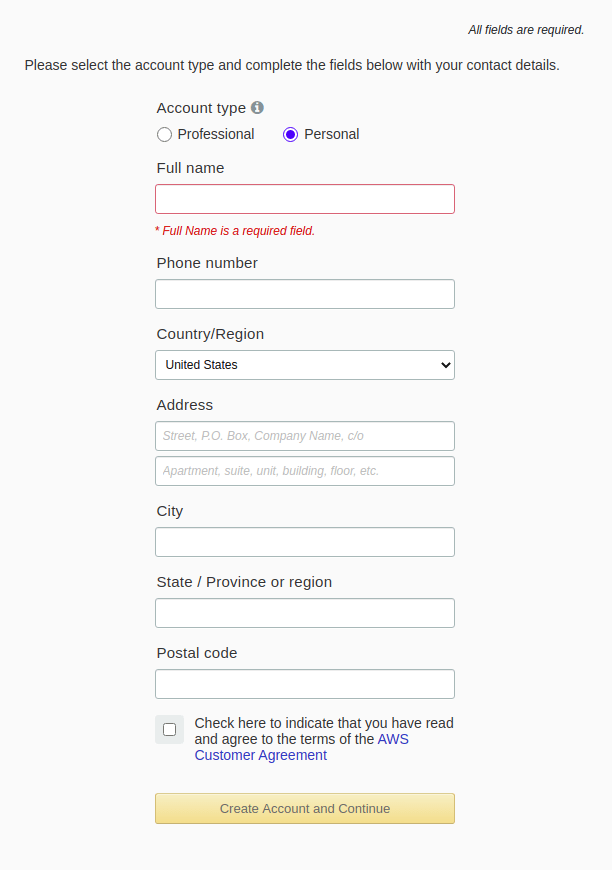Click the 'Check here to indicate' agreement text
Screen dimensions: 612x870
point(323,723)
